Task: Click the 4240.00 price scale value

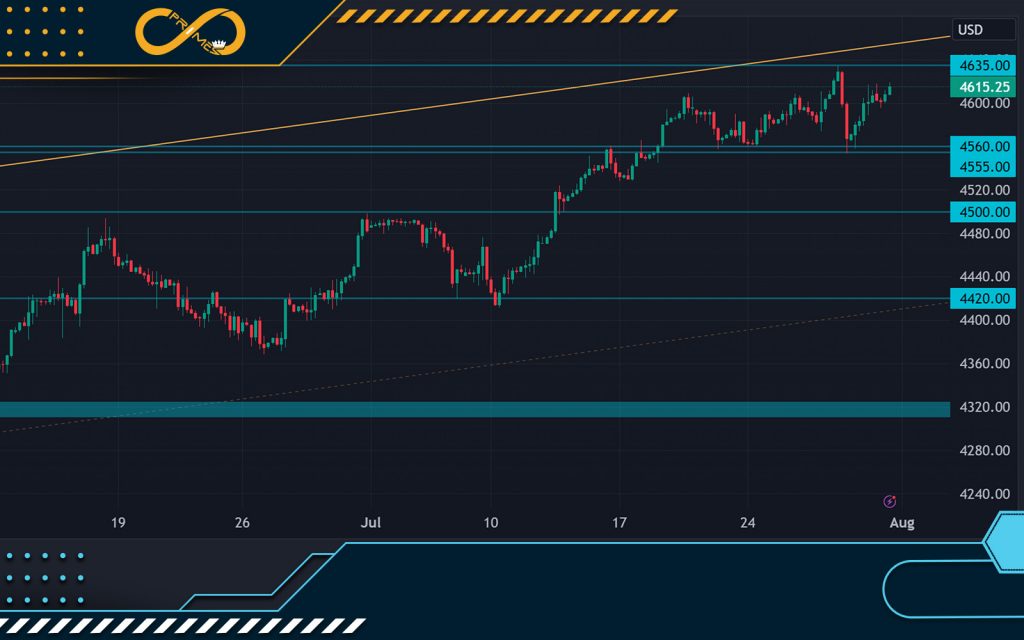Action: point(981,494)
